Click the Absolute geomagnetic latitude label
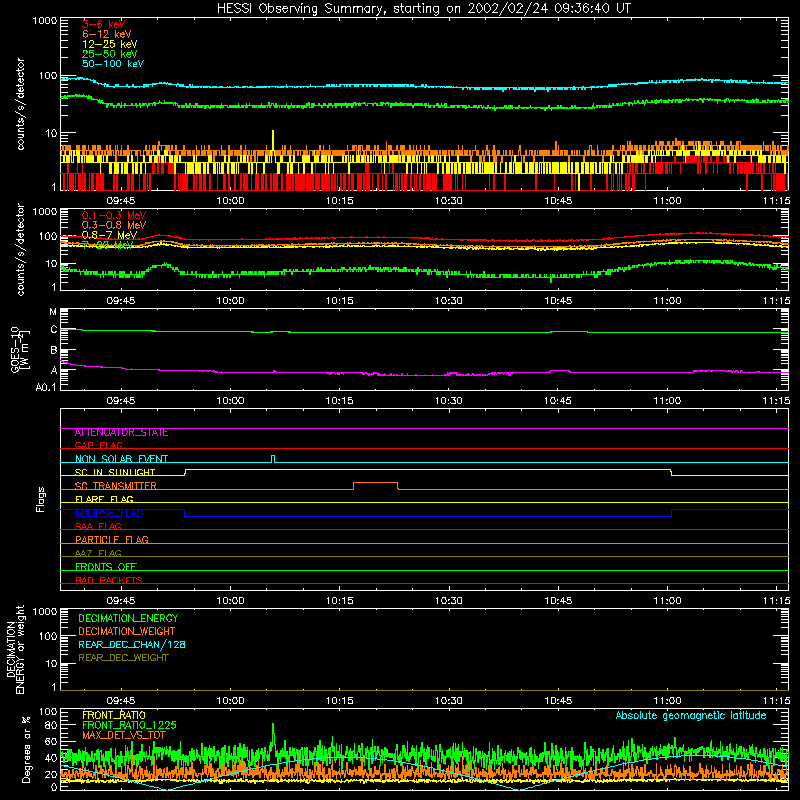Screen dimensions: 800x800 (691, 716)
